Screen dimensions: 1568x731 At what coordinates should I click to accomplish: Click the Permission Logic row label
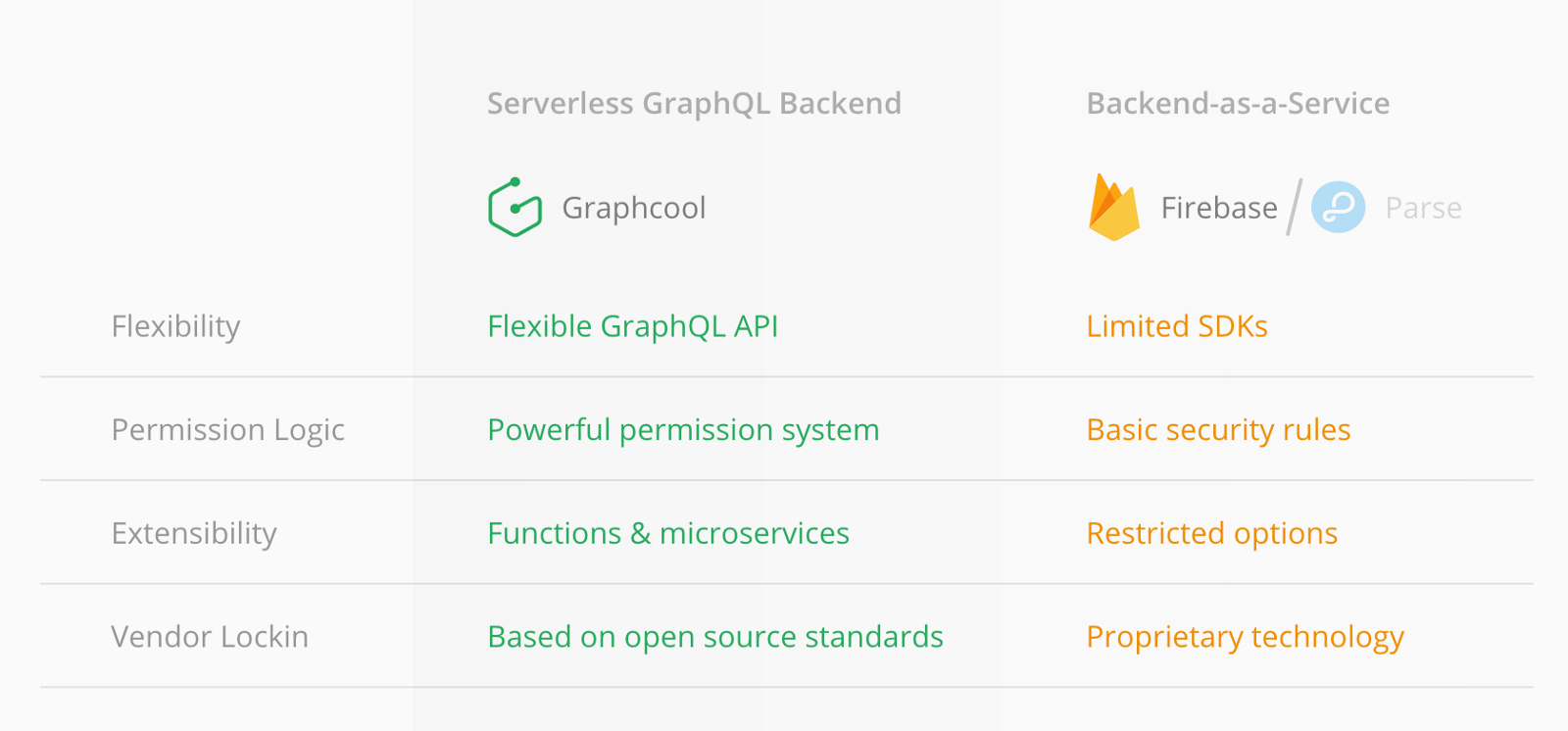[x=227, y=429]
